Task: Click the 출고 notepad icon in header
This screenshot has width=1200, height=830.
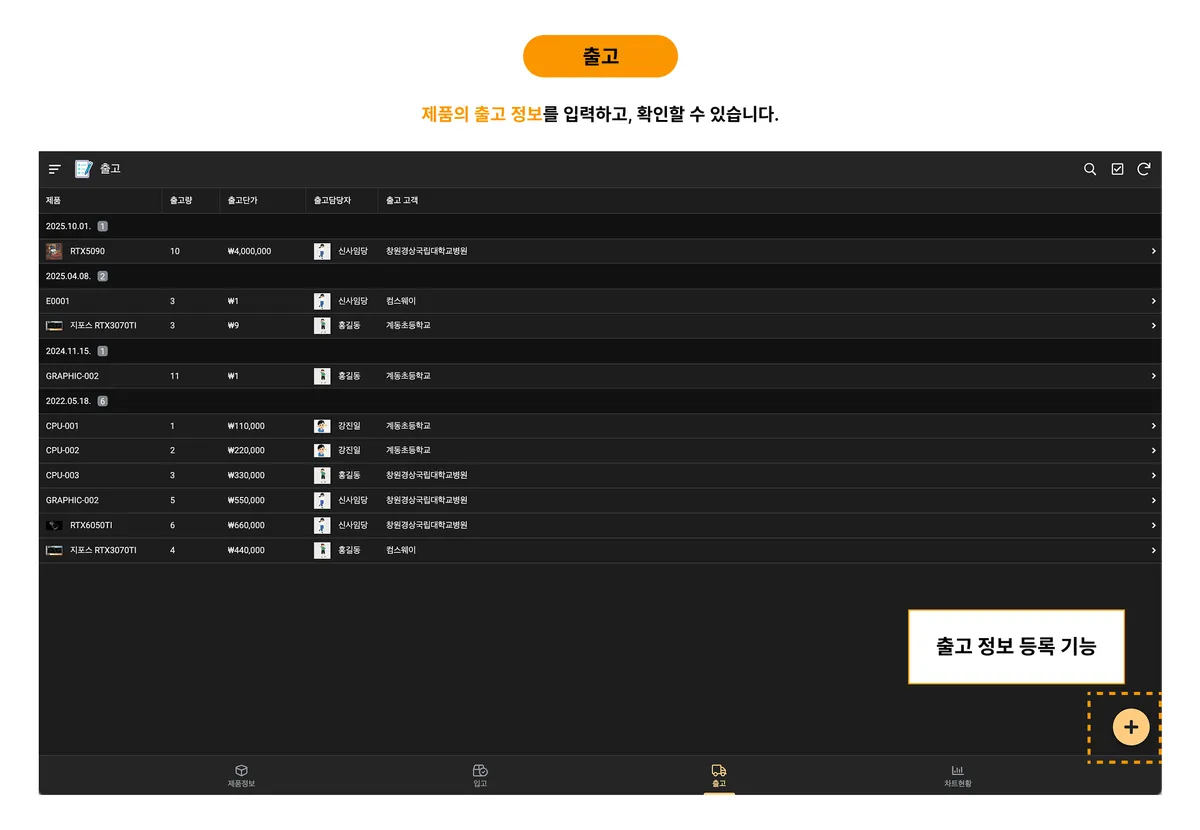Action: 83,169
